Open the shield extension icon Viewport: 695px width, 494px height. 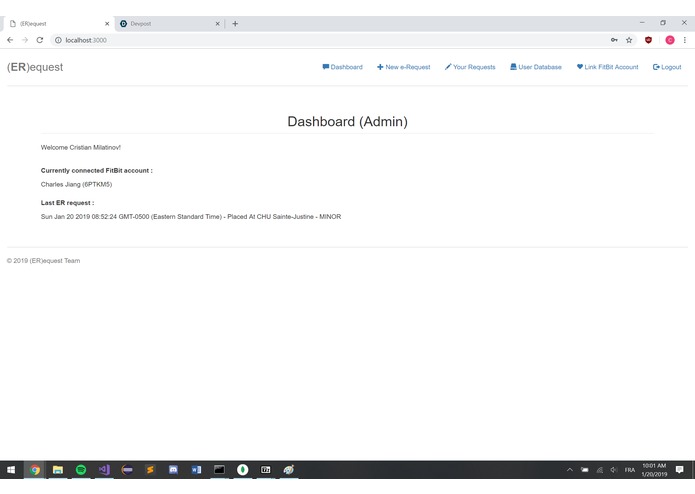click(x=648, y=40)
